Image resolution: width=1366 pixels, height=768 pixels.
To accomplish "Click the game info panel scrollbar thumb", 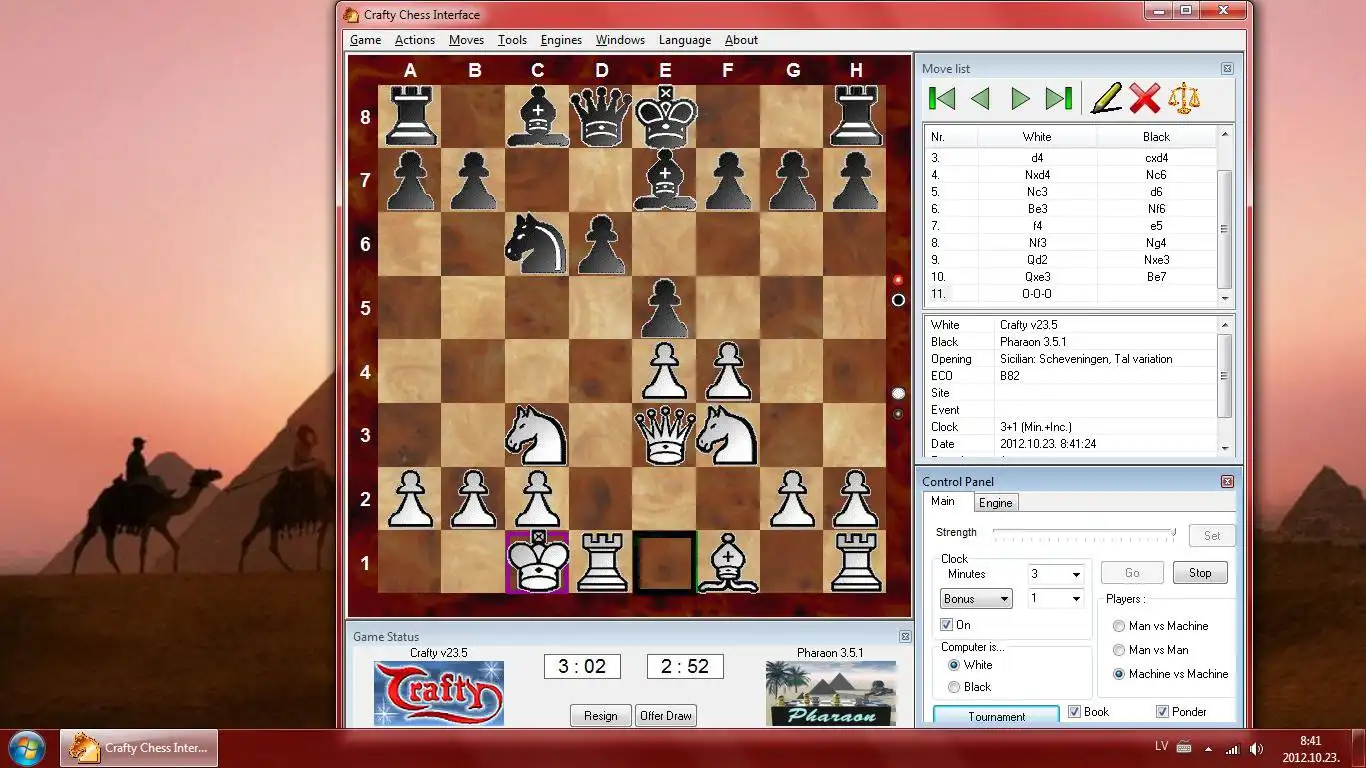I will pos(1224,376).
